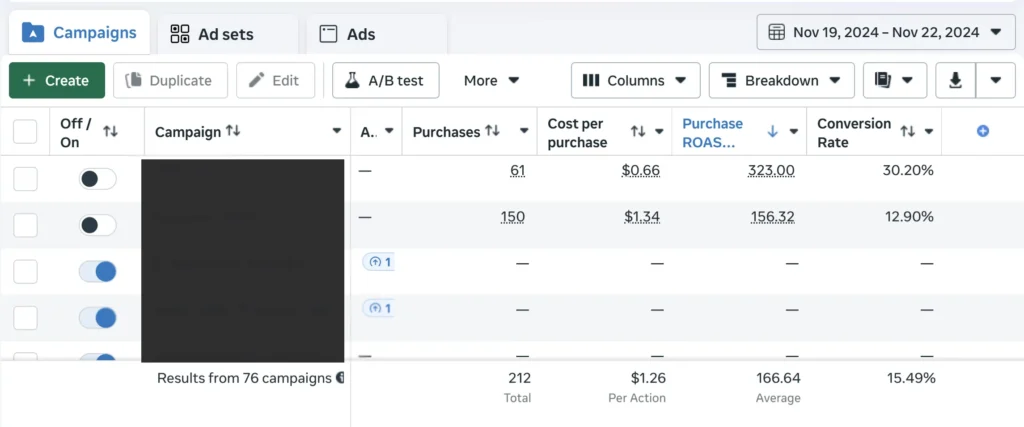Screen dimensions: 1024x427
Task: Click the info icon beside 76 campaigns
Action: pyautogui.click(x=340, y=378)
